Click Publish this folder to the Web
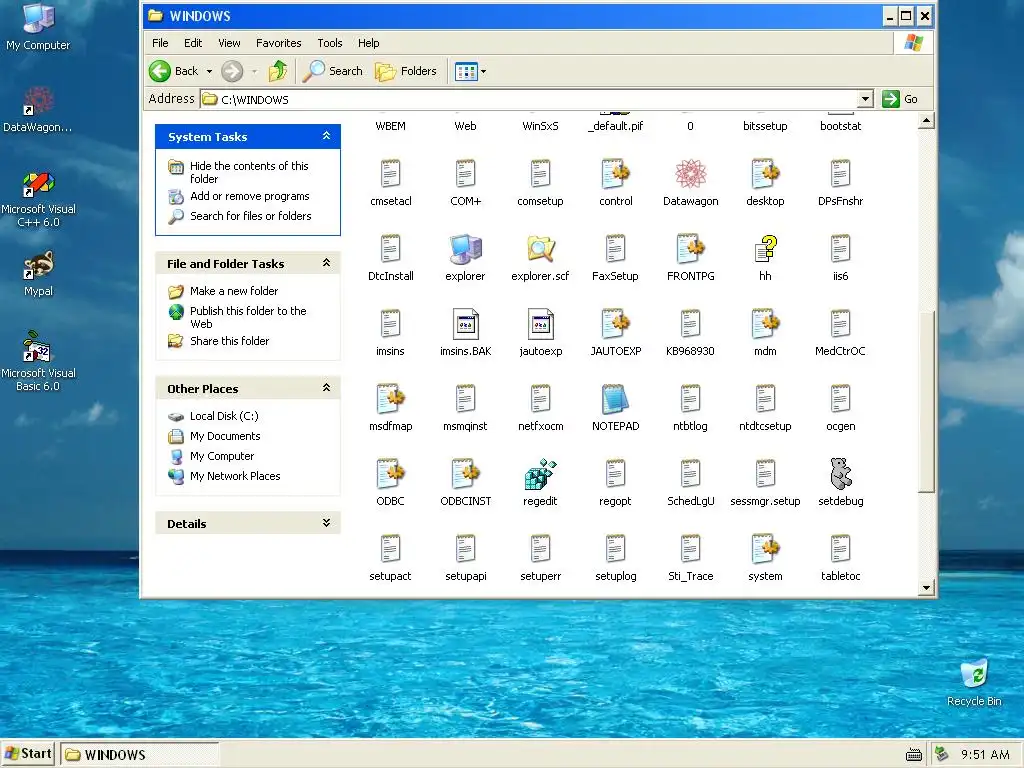The image size is (1024, 768). tap(248, 317)
